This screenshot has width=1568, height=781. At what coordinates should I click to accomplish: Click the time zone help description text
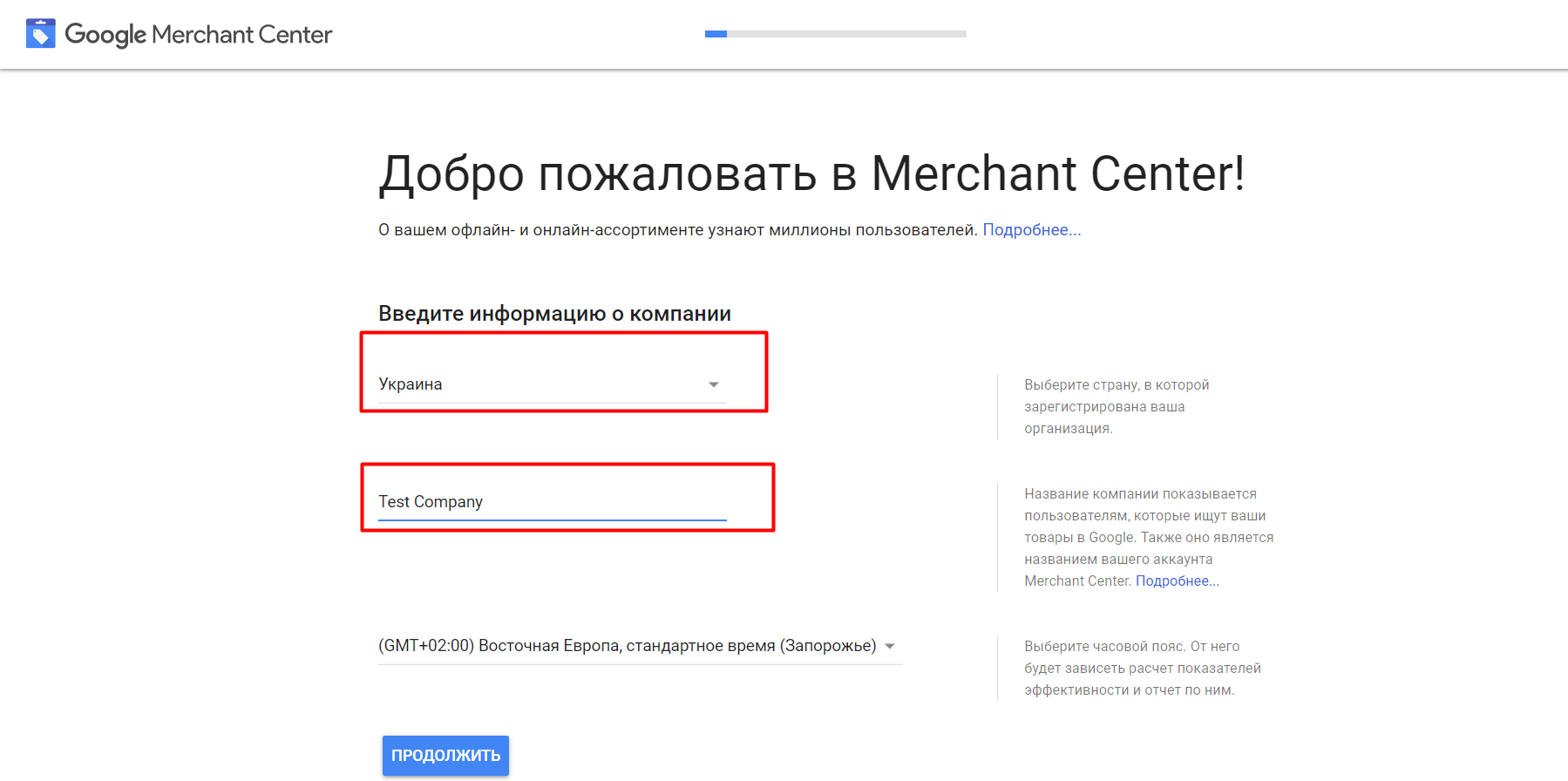pyautogui.click(x=1142, y=669)
